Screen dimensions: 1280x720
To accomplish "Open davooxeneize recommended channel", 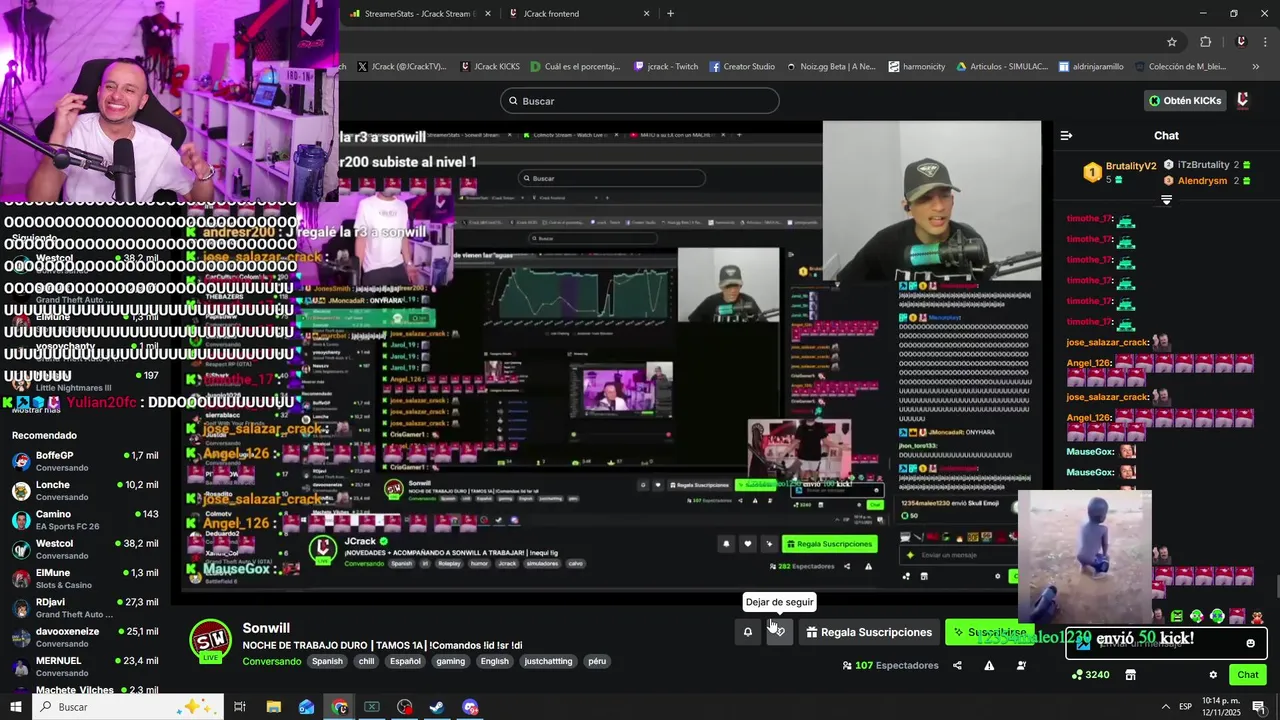I will 85,637.
